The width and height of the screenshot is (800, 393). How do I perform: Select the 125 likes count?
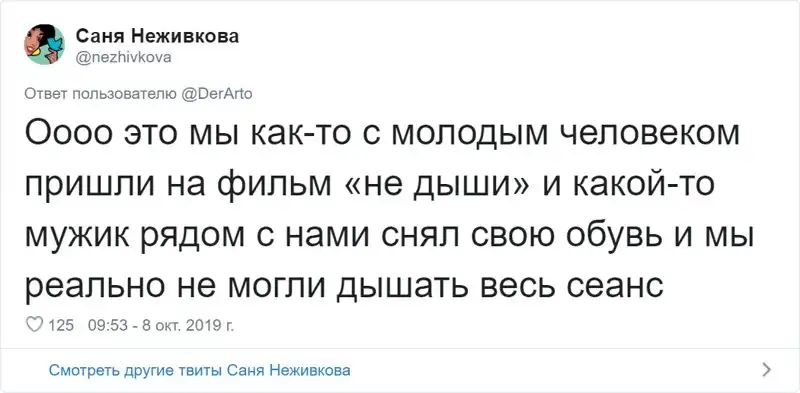(60, 326)
